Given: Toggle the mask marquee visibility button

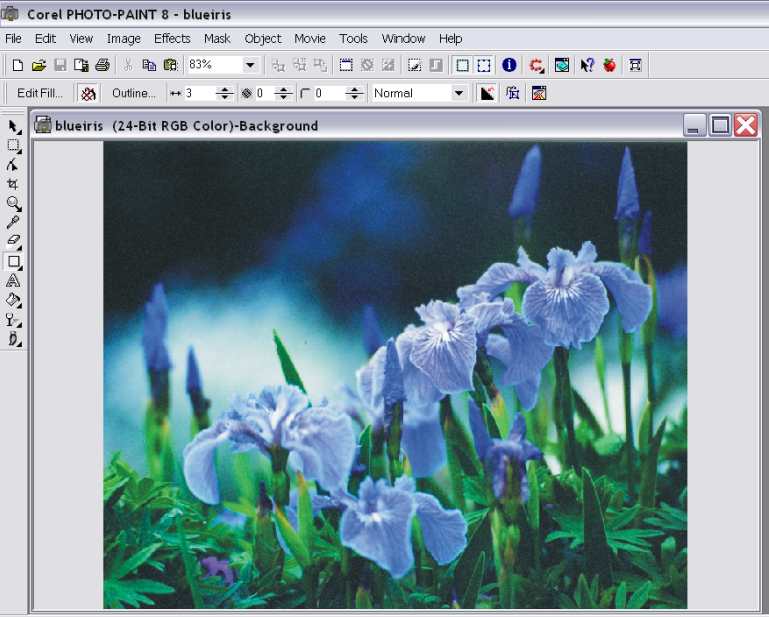Looking at the screenshot, I should click(x=484, y=65).
